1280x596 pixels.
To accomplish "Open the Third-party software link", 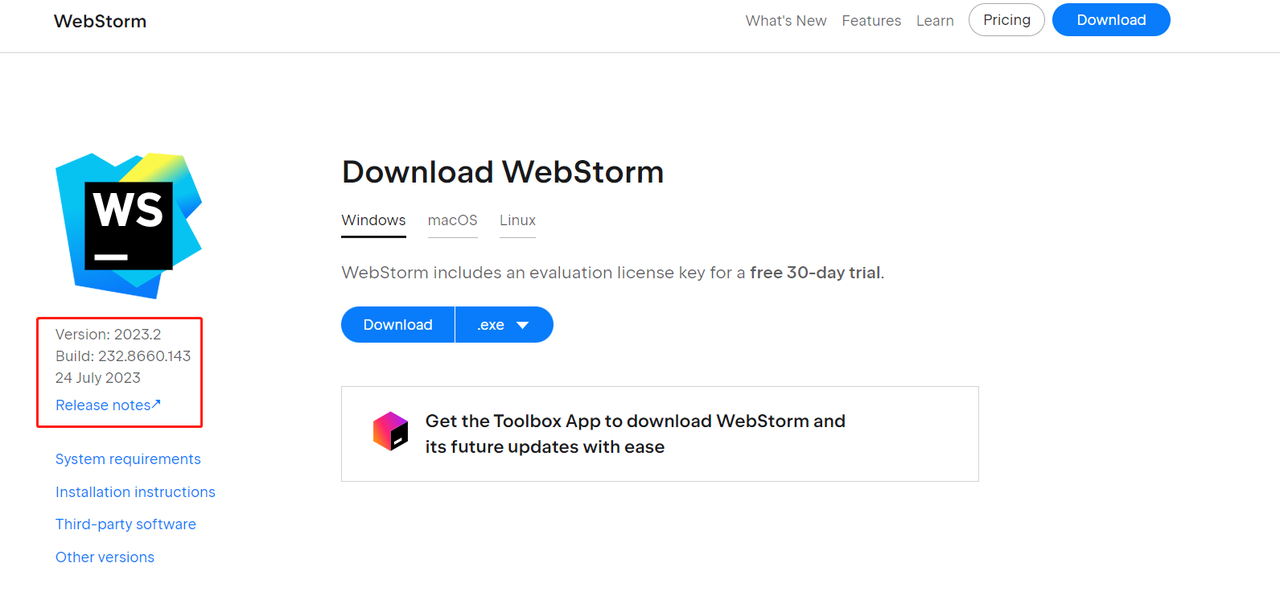I will pyautogui.click(x=125, y=524).
